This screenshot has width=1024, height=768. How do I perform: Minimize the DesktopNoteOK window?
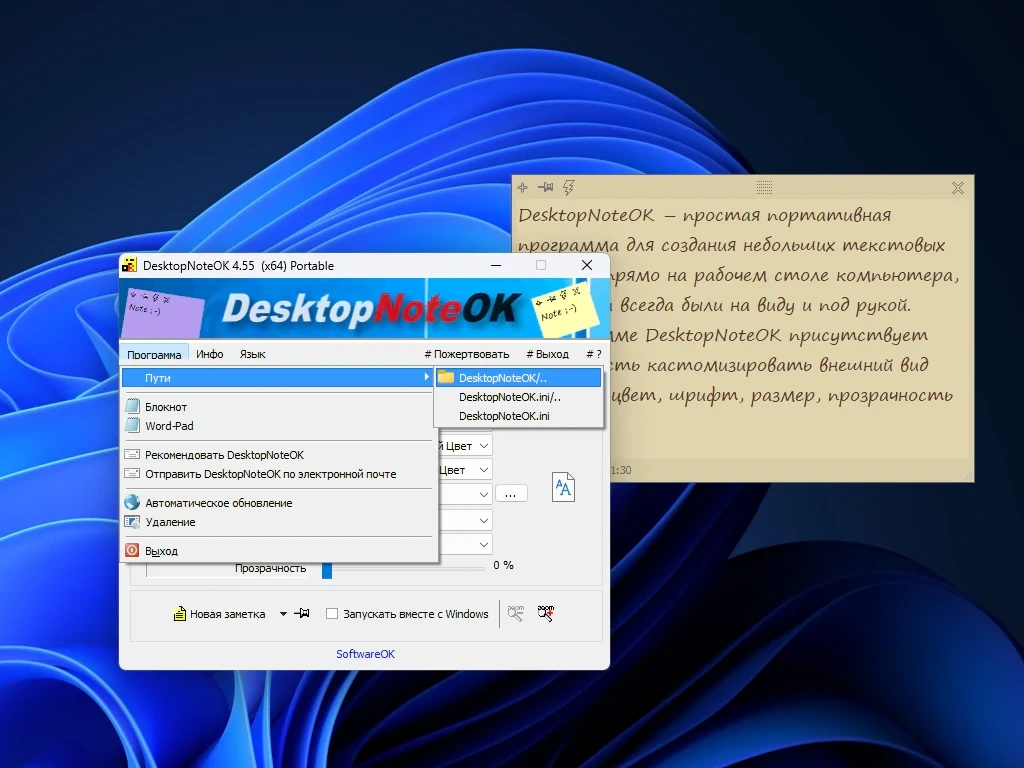coord(496,265)
